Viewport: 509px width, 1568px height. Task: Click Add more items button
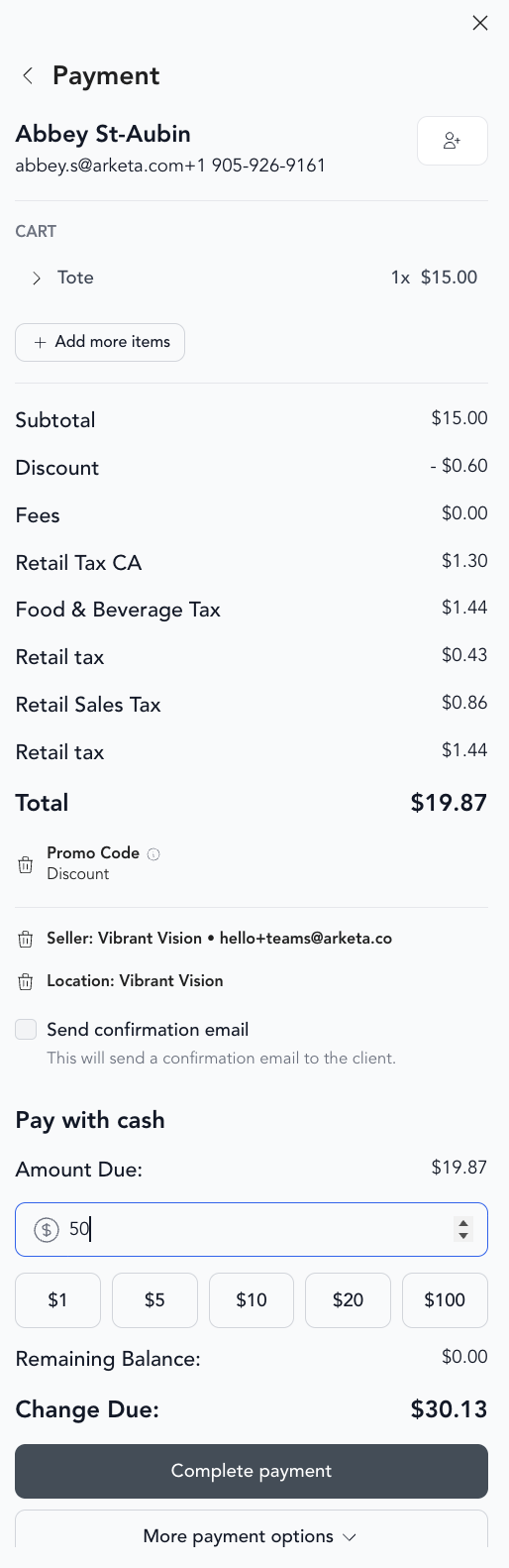tap(100, 342)
